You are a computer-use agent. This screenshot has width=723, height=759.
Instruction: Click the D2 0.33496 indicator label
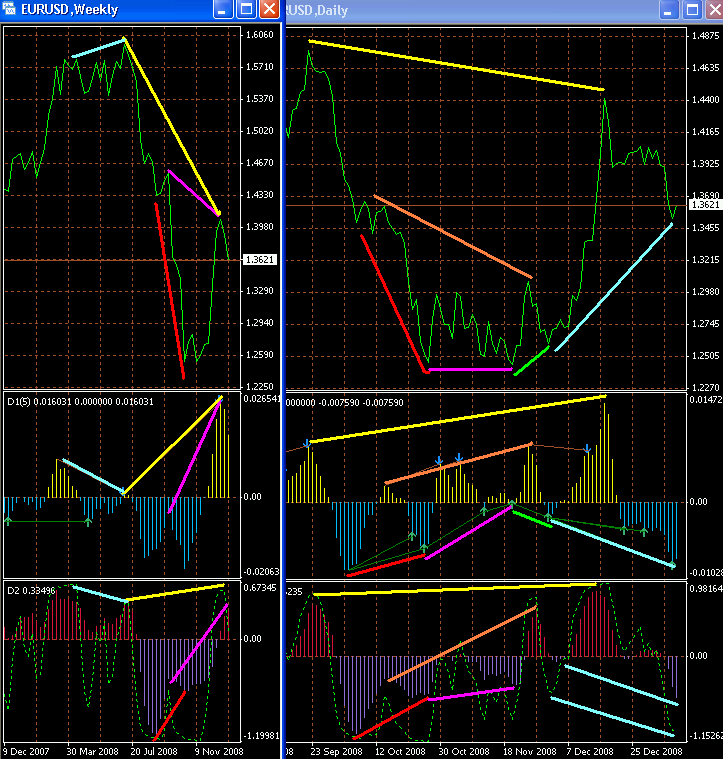[x=31, y=591]
